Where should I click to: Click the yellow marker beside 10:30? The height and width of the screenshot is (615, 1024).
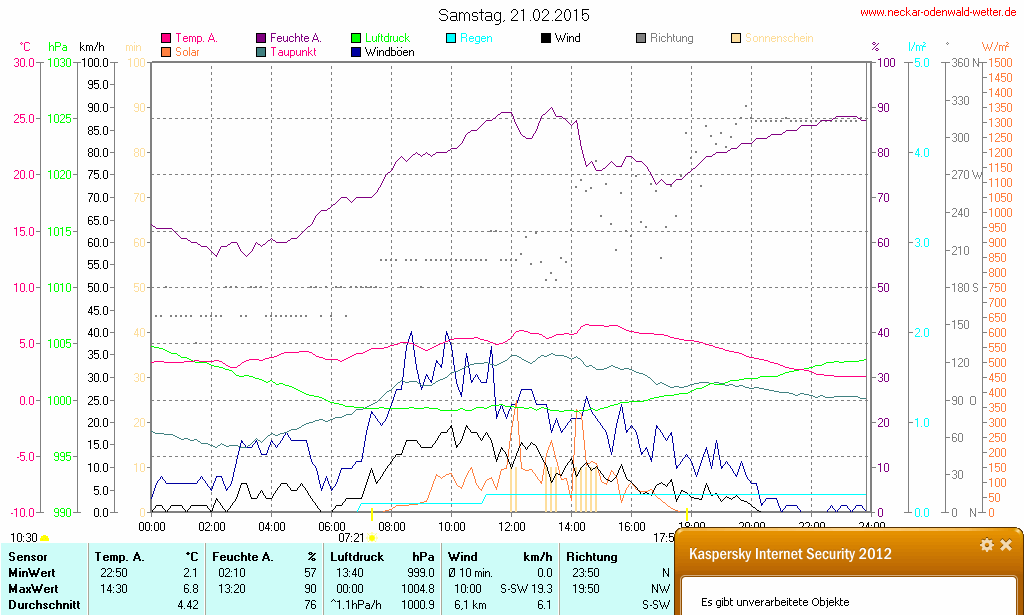[44, 539]
